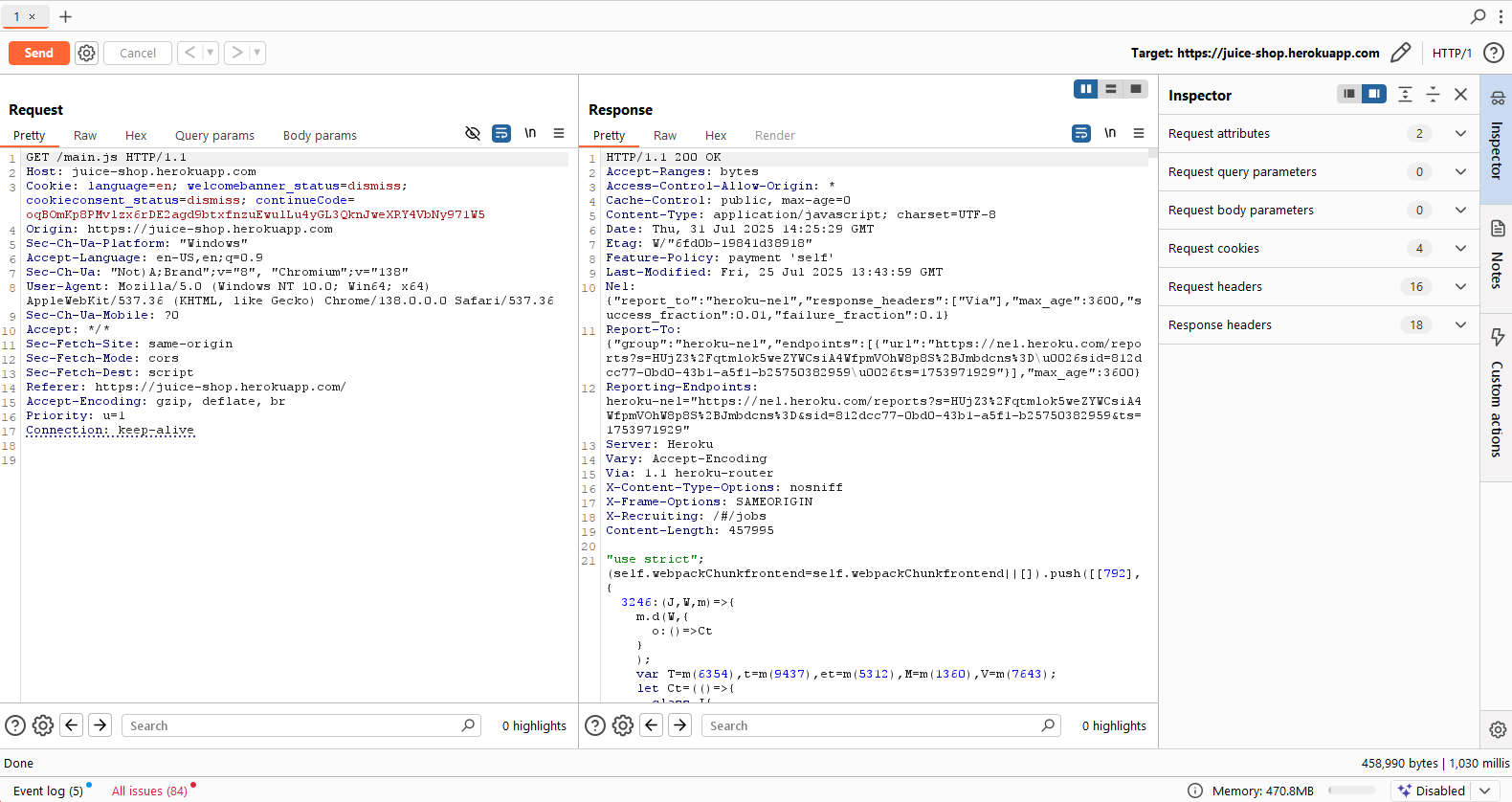
Task: Click forward arrow in response search bar
Action: (680, 725)
